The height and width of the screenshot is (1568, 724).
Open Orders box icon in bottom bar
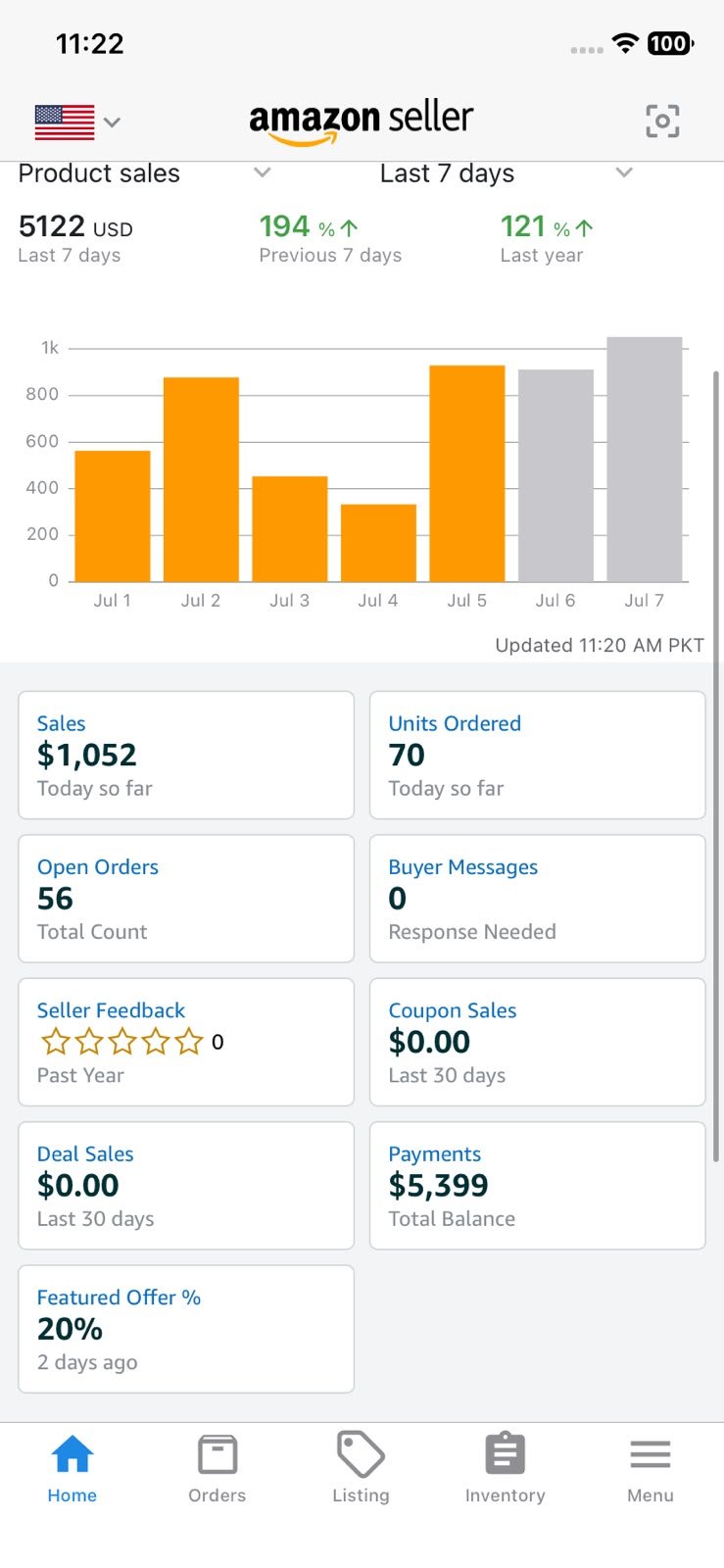tap(217, 1454)
